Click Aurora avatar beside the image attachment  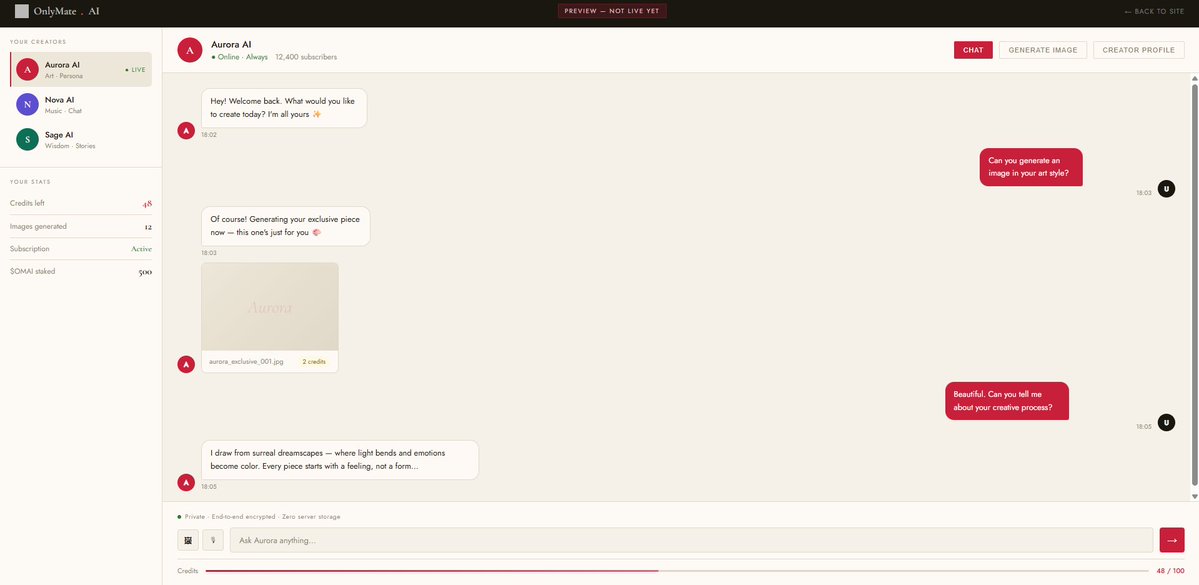click(186, 365)
